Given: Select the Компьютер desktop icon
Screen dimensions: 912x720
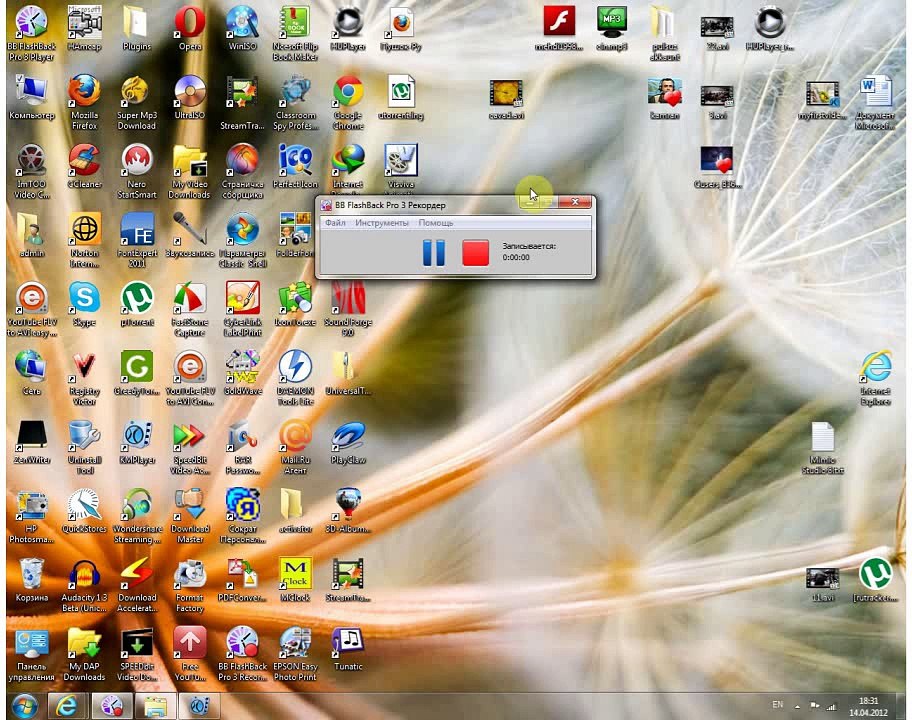Looking at the screenshot, I should tap(31, 97).
